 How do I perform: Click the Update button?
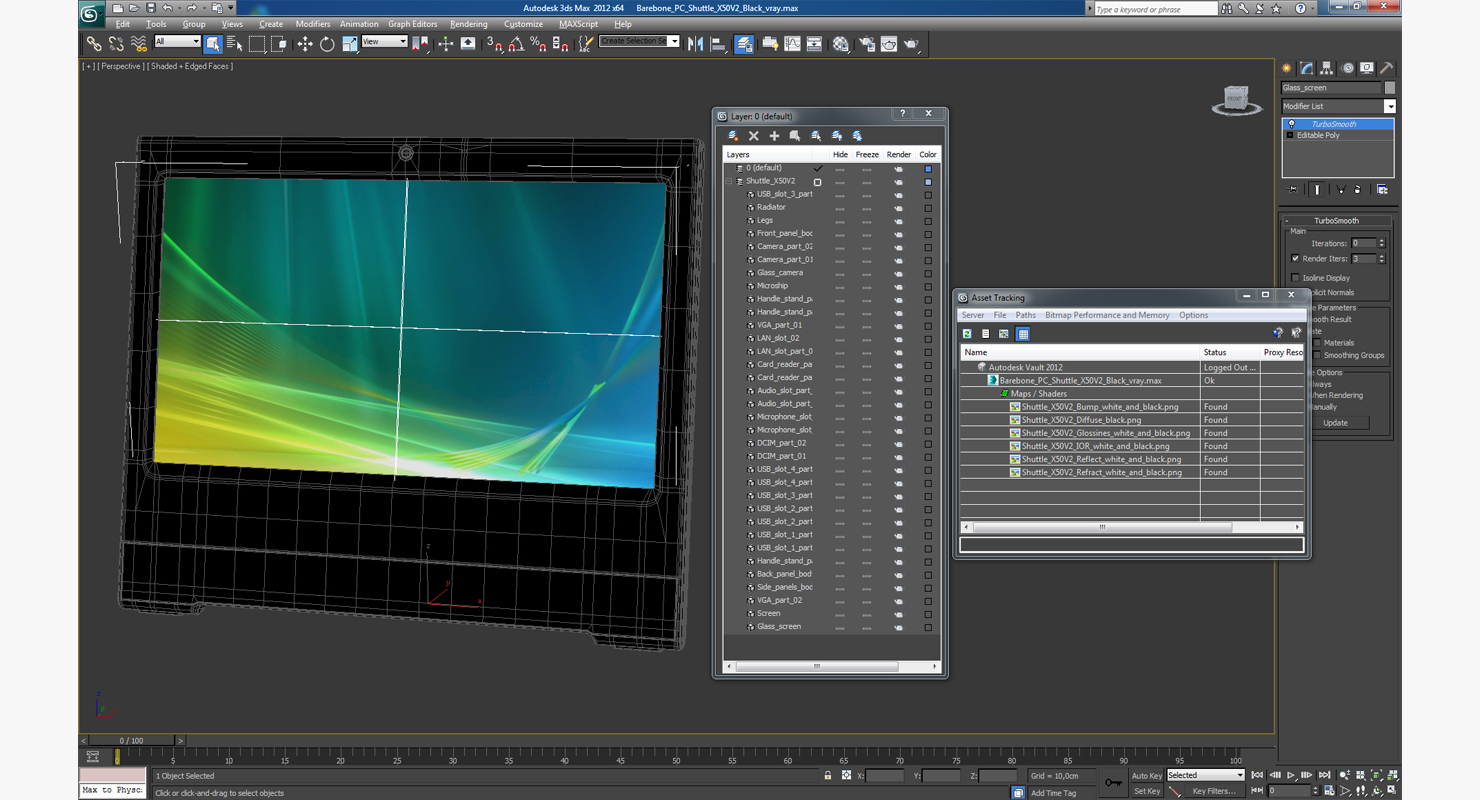1335,423
